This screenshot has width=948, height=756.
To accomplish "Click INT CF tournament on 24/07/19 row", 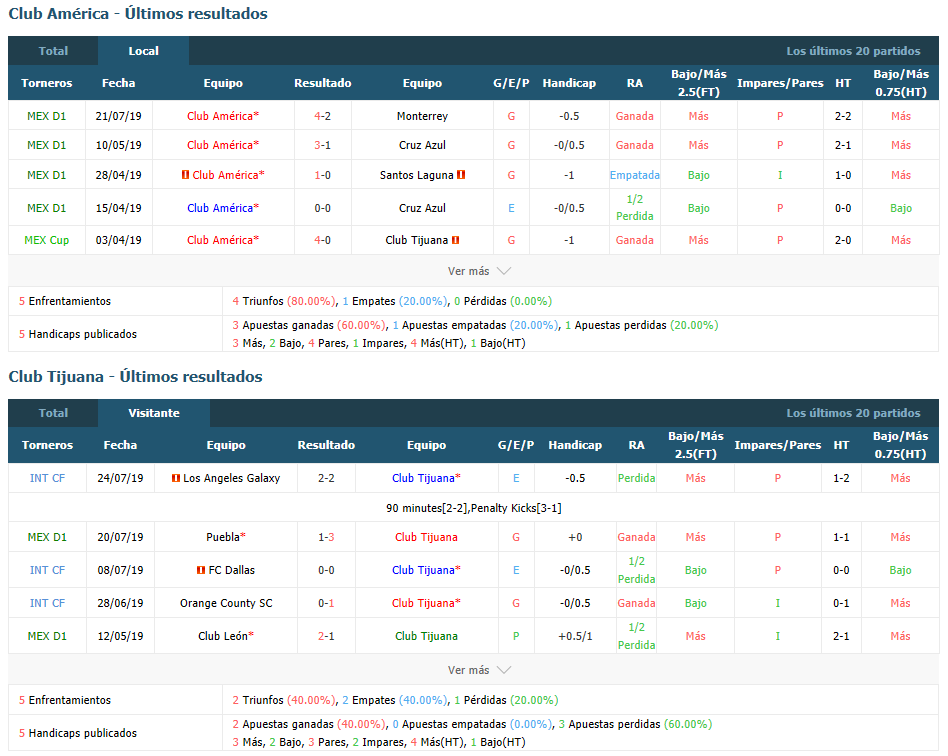I will (x=47, y=478).
